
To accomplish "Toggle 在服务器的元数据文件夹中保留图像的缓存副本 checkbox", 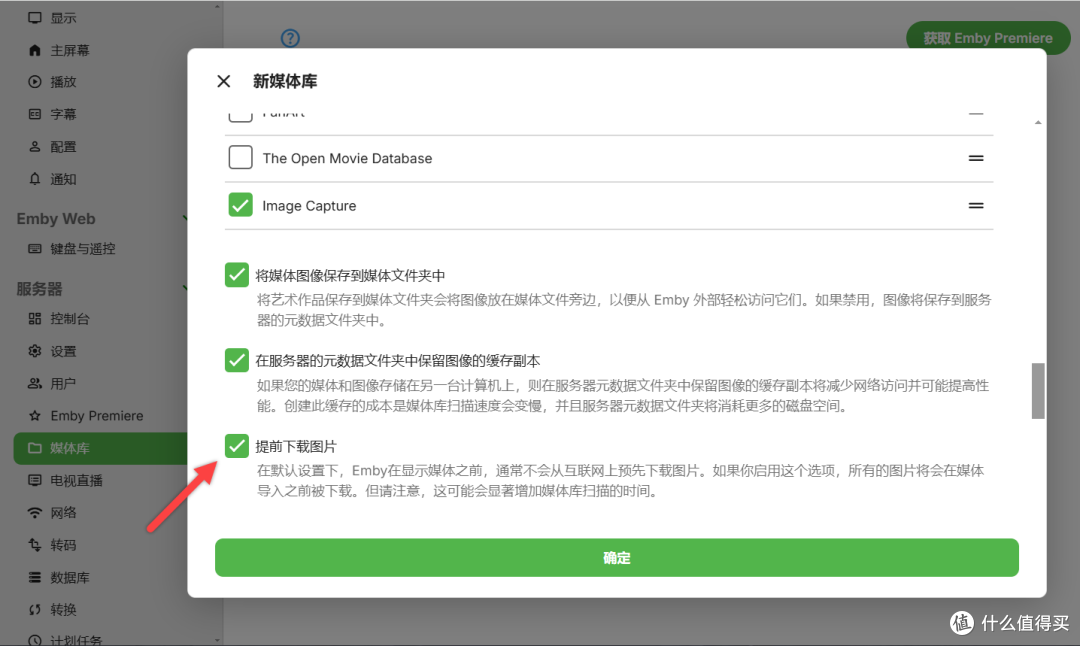I will [236, 360].
